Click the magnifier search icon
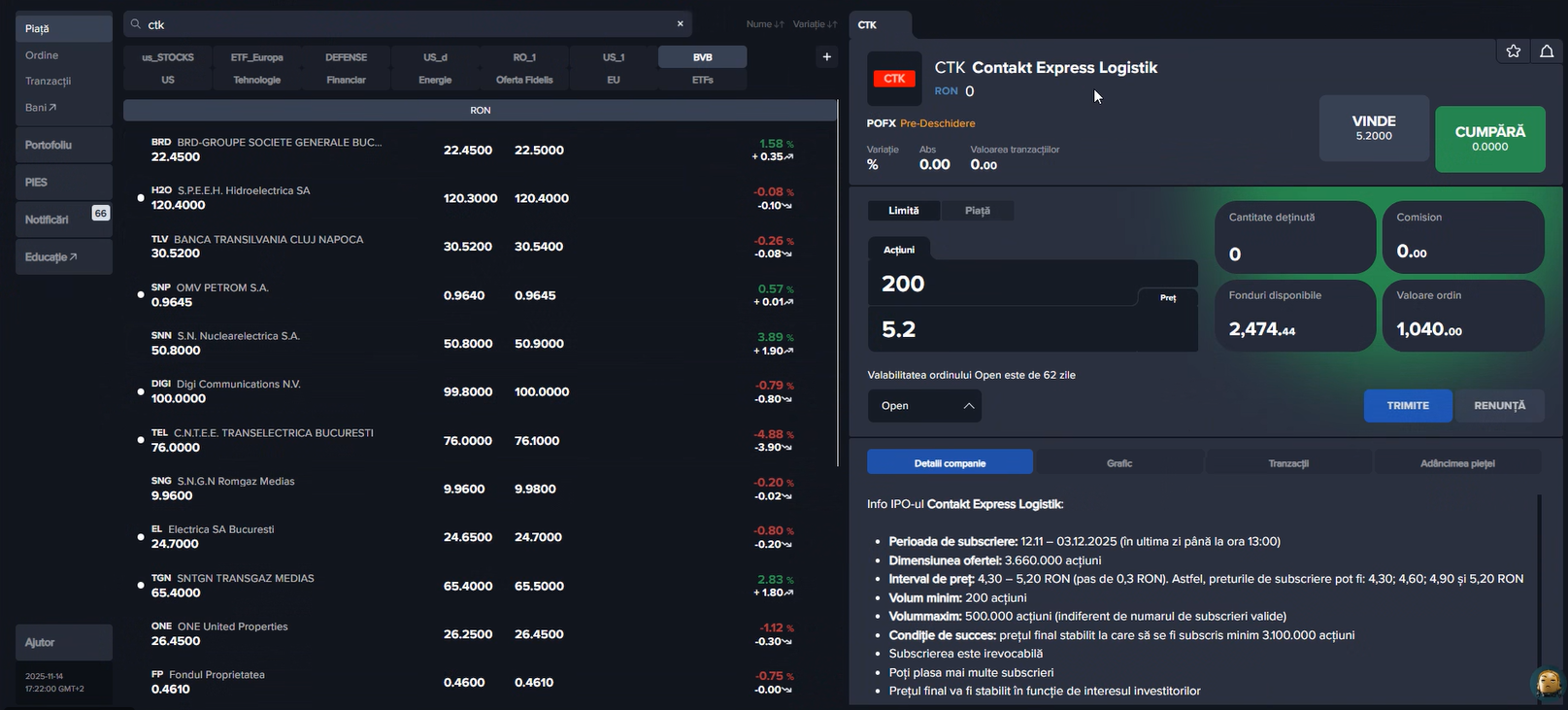Viewport: 1568px width, 710px height. (136, 24)
